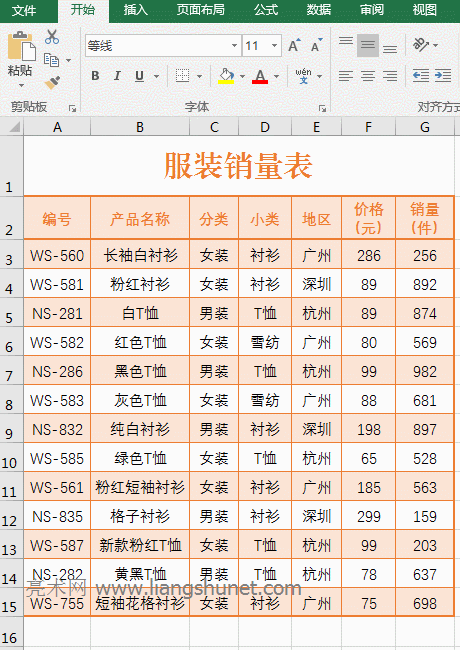Screen dimensions: 460x650
Task: Select the sales cell 982
Action: tap(425, 371)
